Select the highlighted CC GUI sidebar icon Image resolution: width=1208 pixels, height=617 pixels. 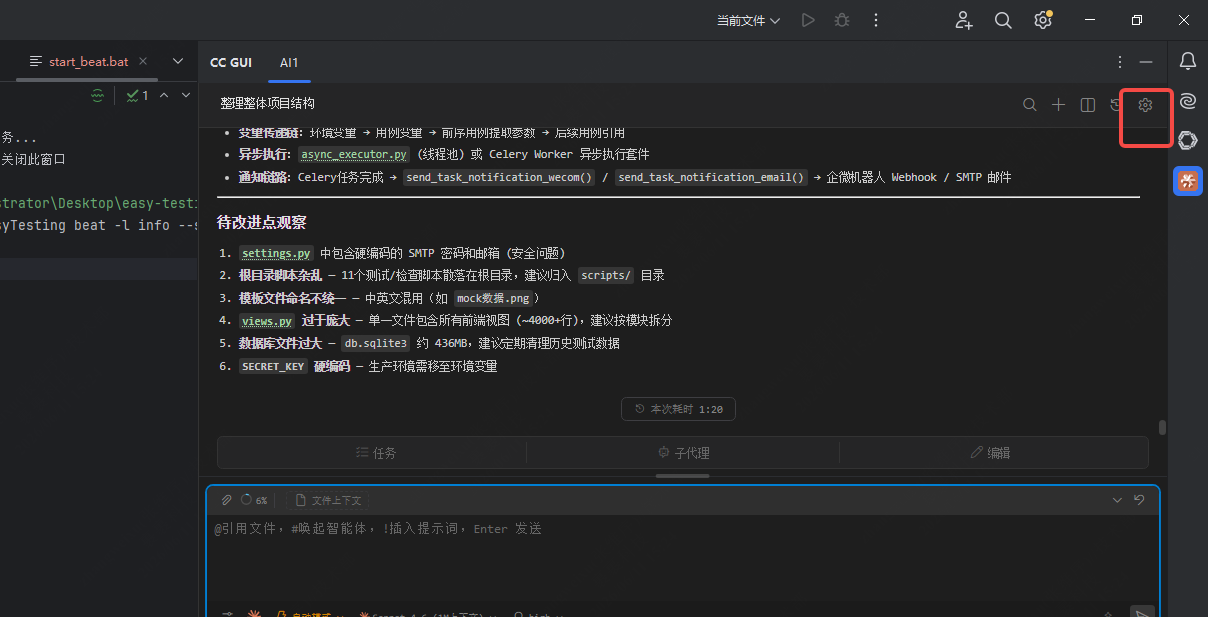click(1188, 181)
